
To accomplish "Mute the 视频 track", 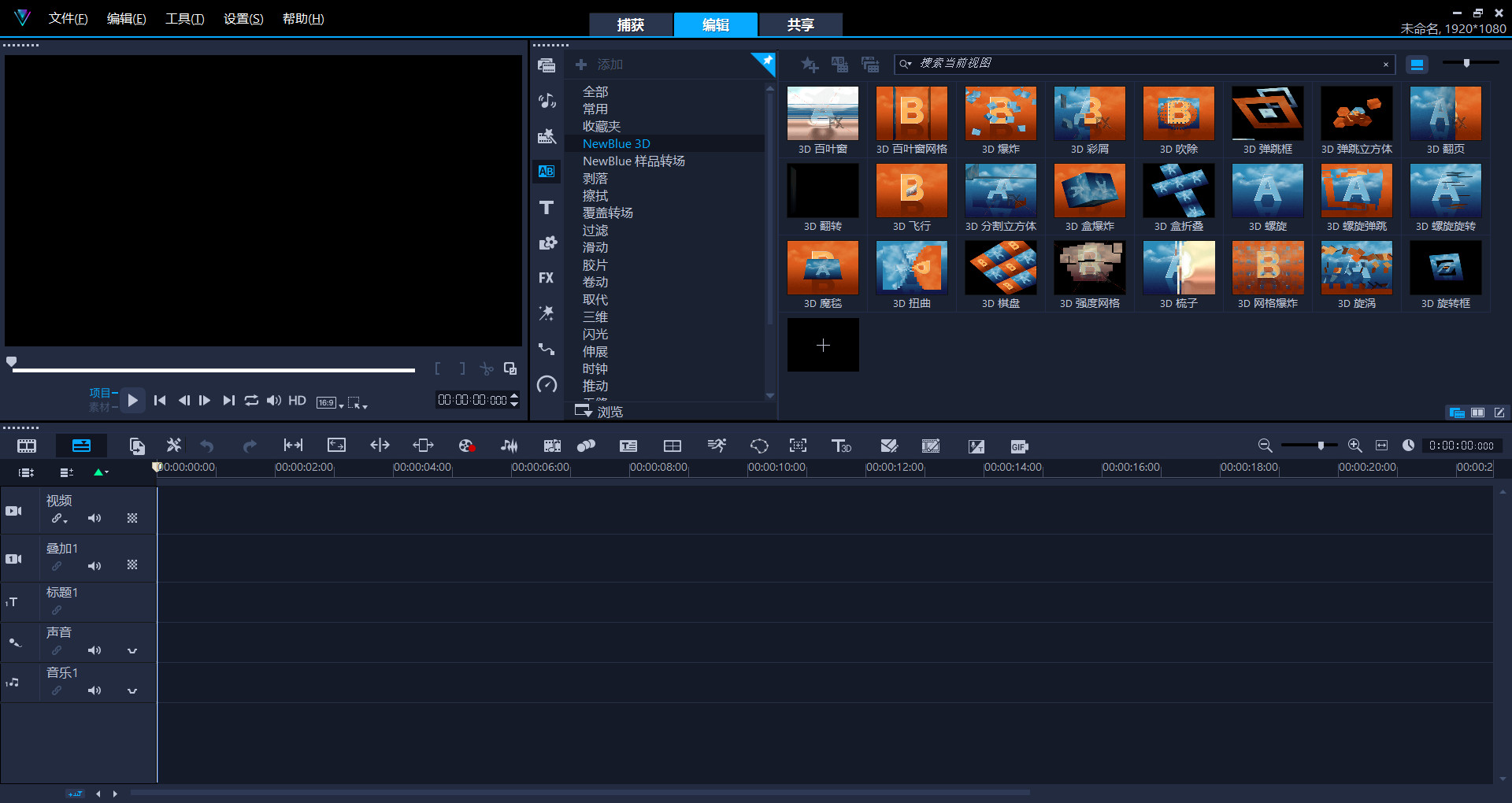I will coord(94,518).
